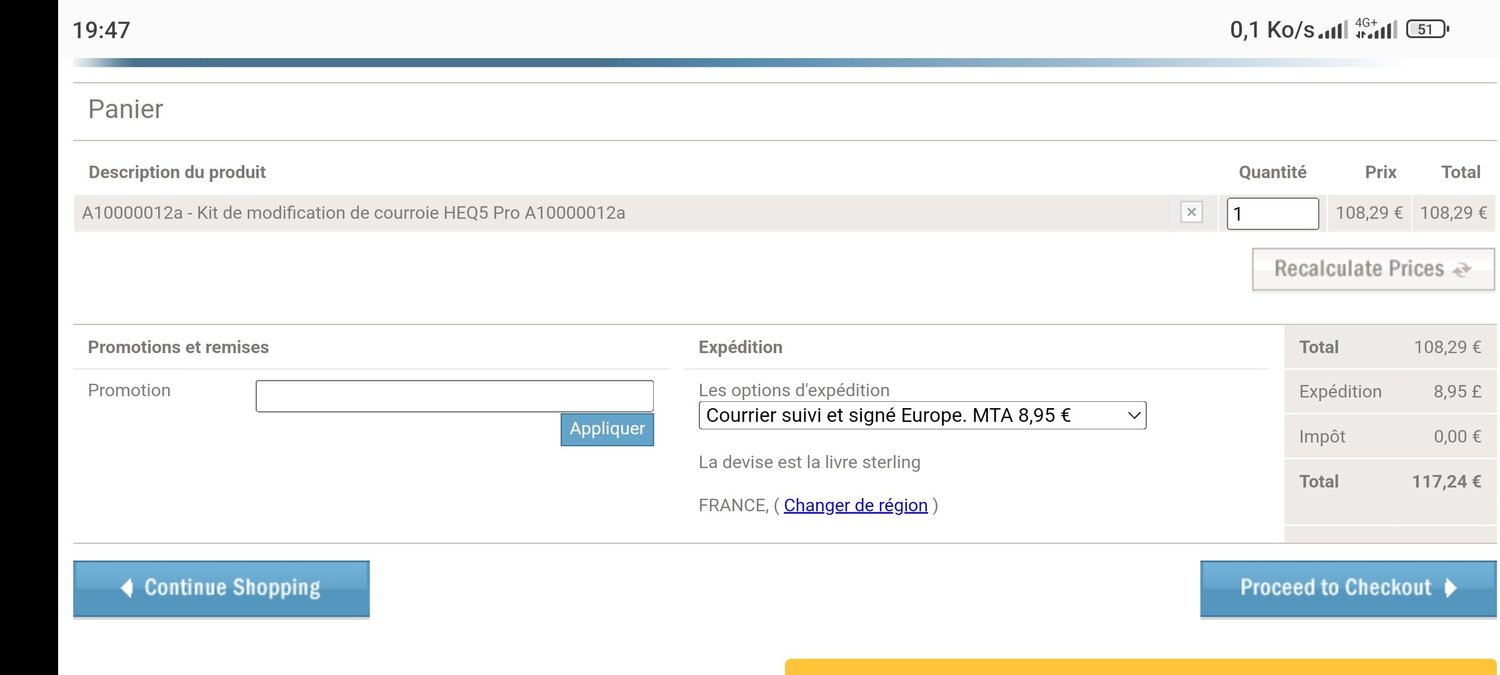Remove the HEQ5 Pro belt kit from cart
Screen dimensions: 1500x675
[x=1190, y=212]
